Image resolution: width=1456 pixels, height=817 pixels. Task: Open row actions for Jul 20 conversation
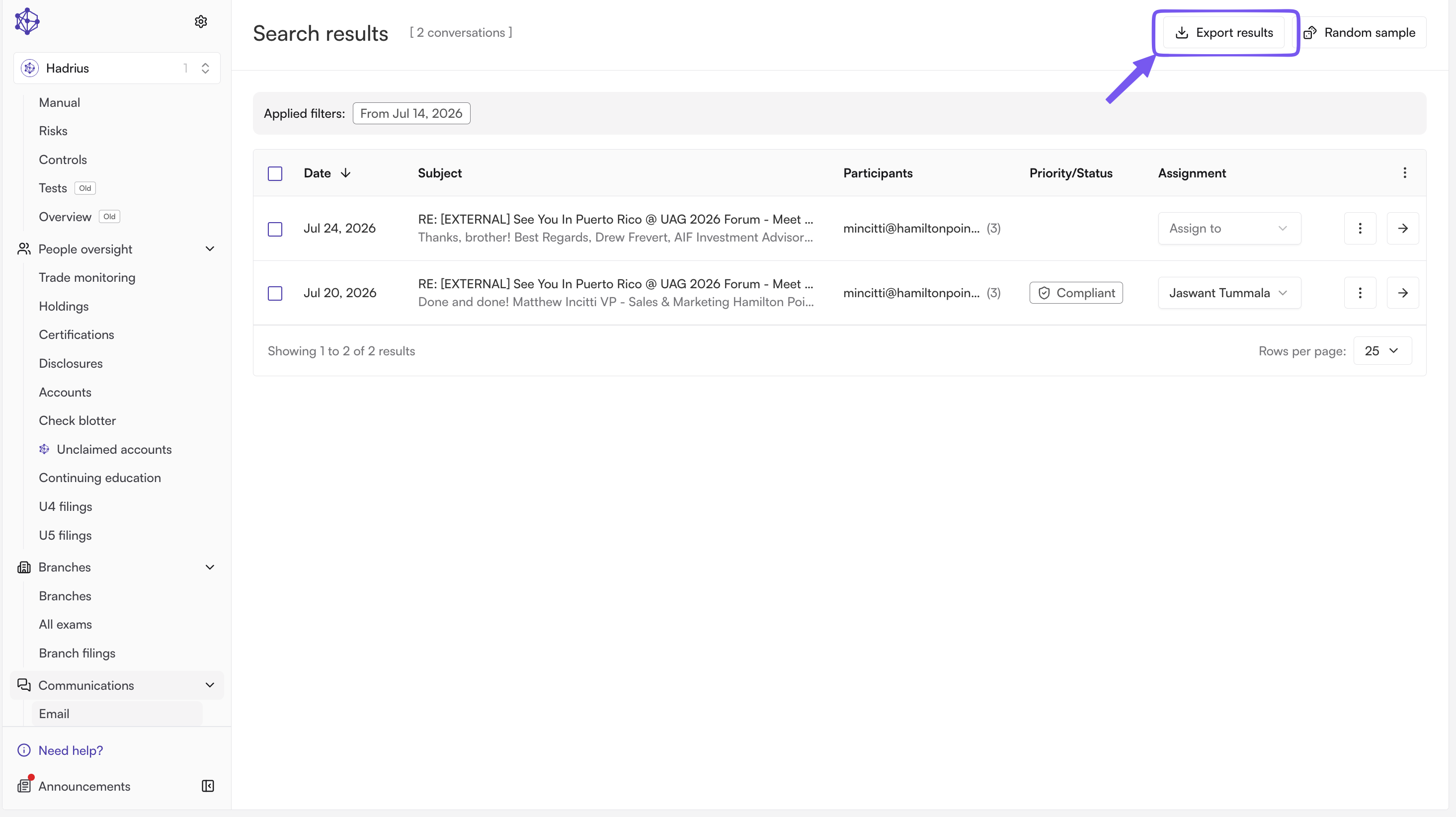coord(1360,293)
